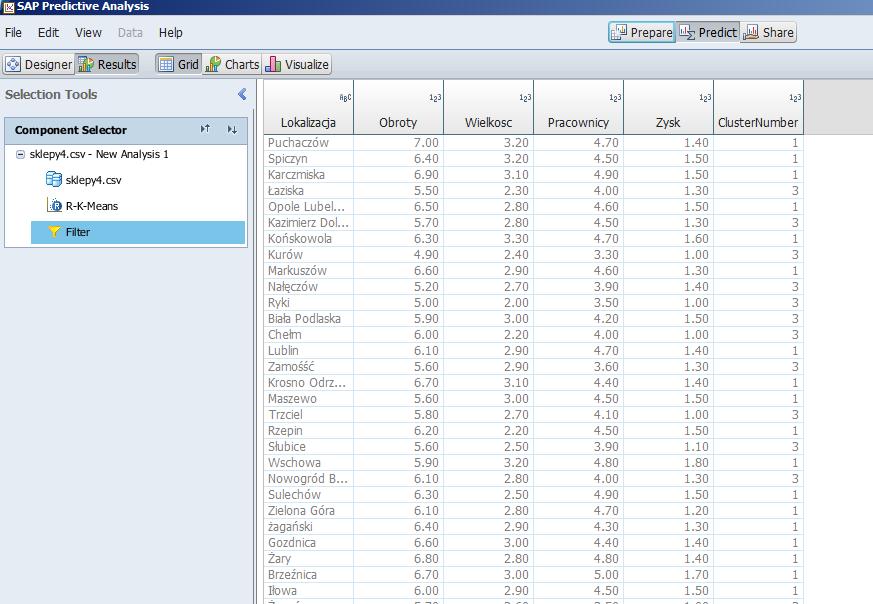Select the Lublin cell
873x604 pixels.
click(308, 351)
